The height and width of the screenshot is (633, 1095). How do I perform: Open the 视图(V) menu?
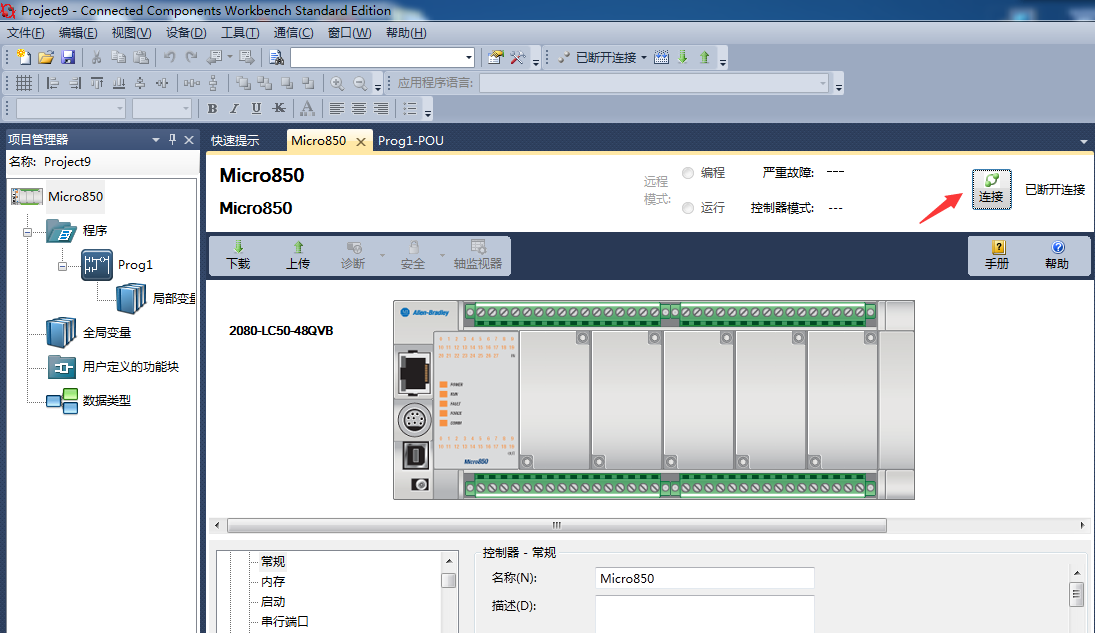coord(131,33)
